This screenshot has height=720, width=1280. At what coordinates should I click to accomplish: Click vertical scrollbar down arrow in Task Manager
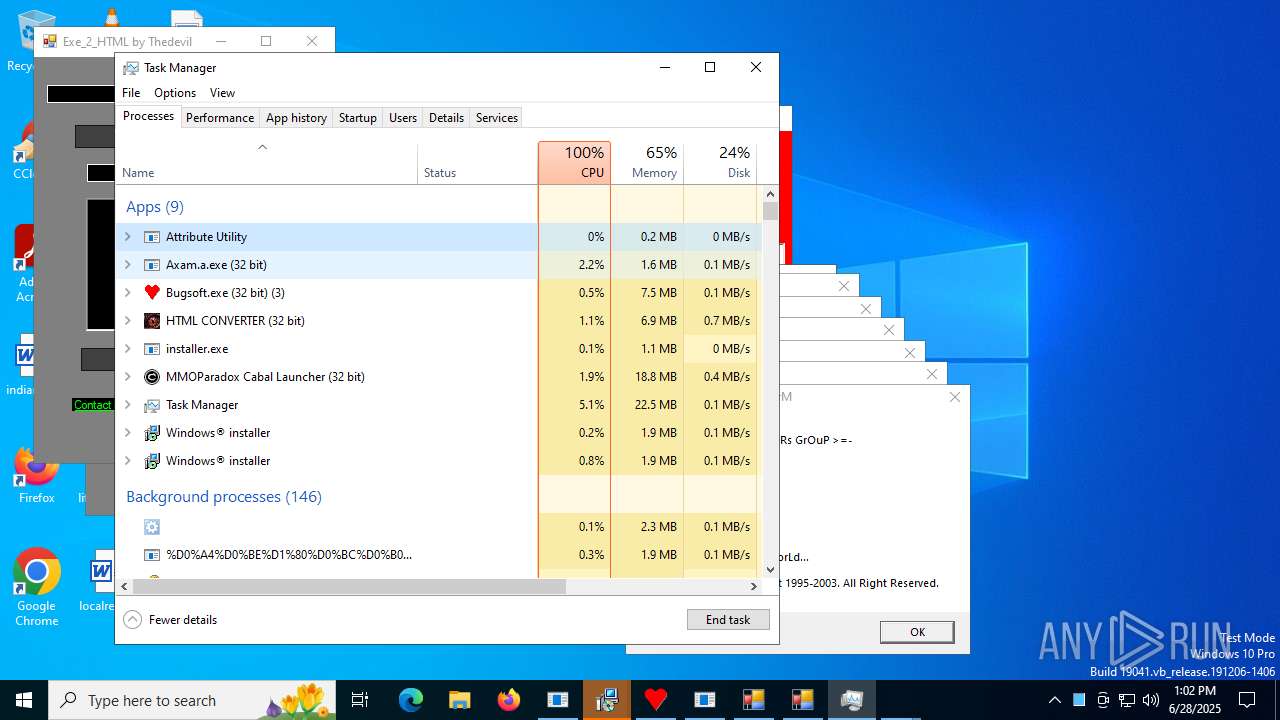coord(770,570)
